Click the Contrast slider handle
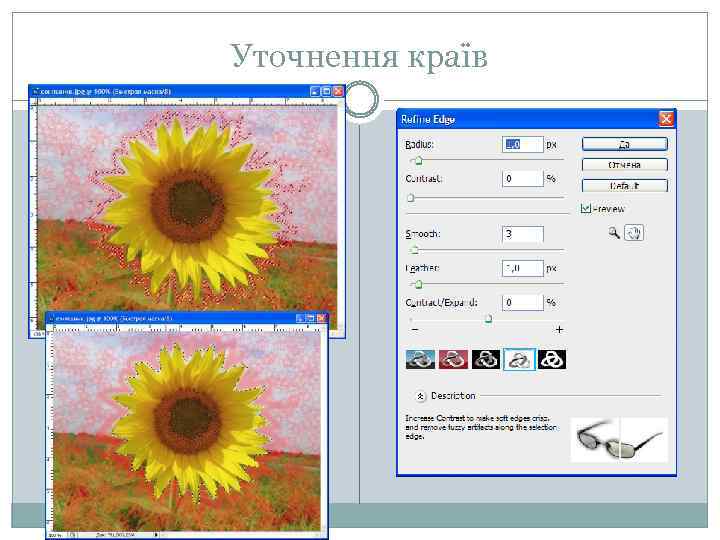 (411, 198)
